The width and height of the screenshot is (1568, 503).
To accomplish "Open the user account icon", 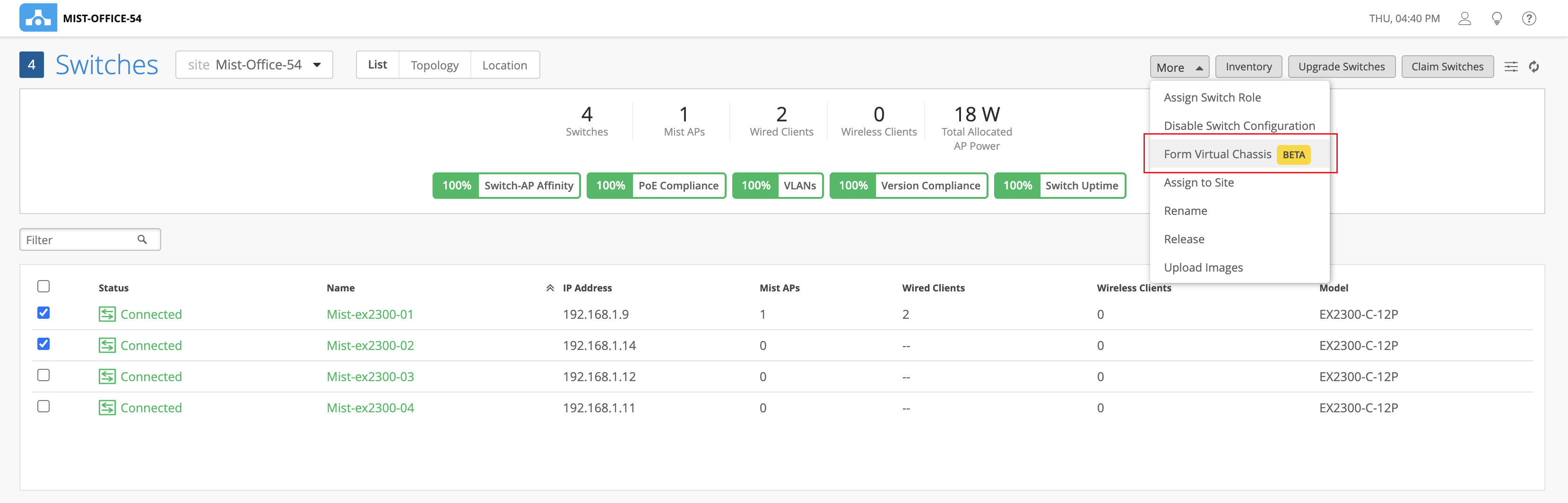I will (1464, 18).
